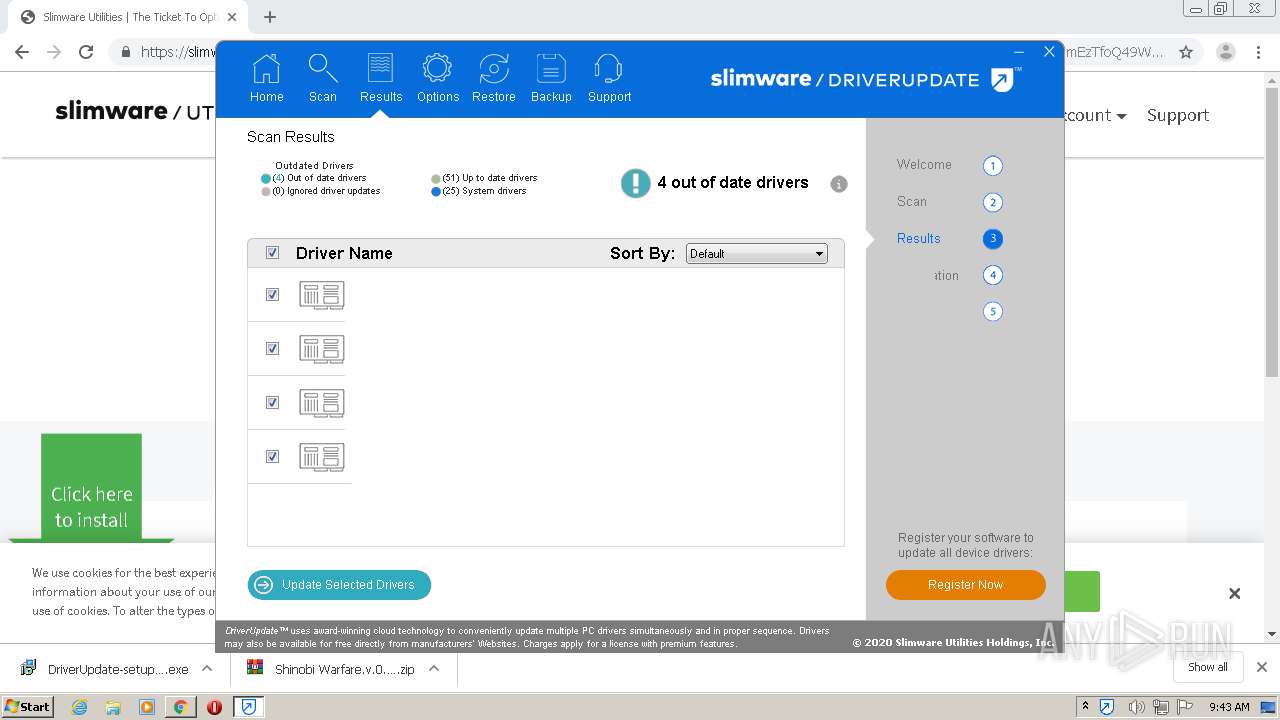The height and width of the screenshot is (720, 1280).
Task: Open the Windows Start menu
Action: pos(28,707)
